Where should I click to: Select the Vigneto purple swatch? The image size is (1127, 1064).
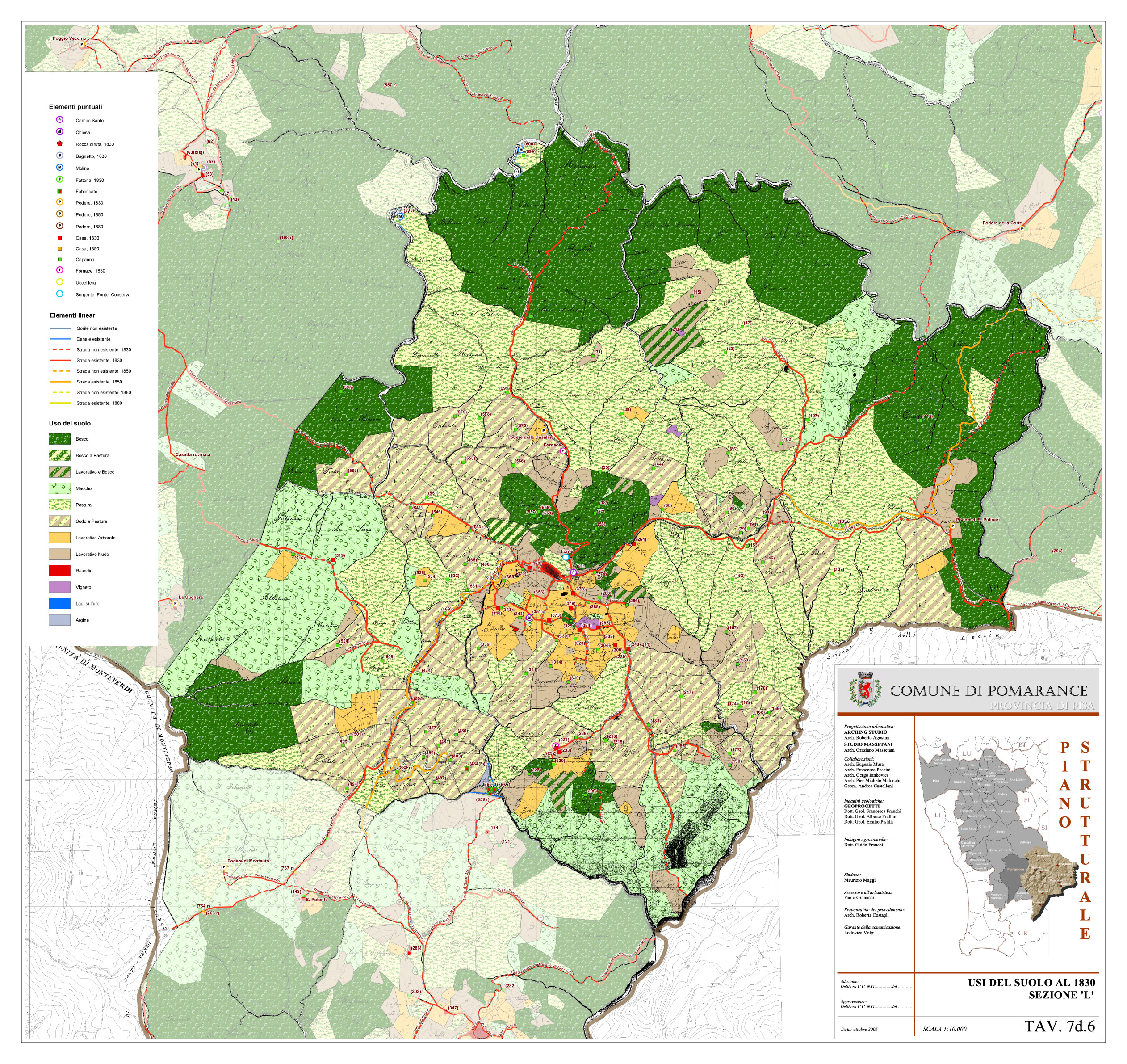[59, 587]
